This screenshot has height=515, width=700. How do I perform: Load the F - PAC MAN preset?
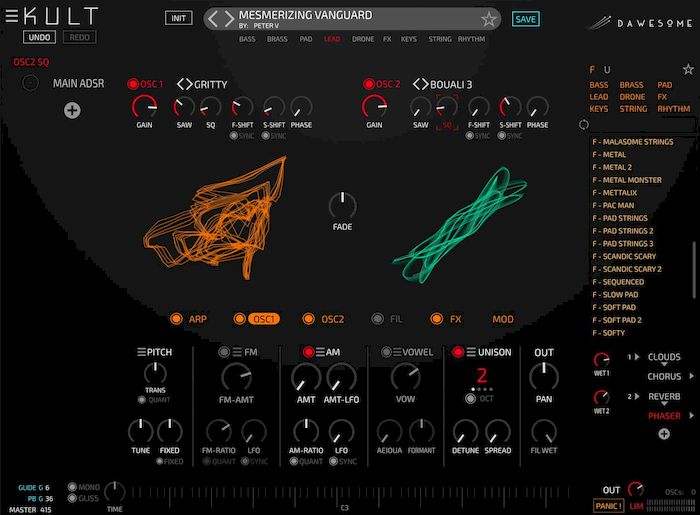point(613,205)
